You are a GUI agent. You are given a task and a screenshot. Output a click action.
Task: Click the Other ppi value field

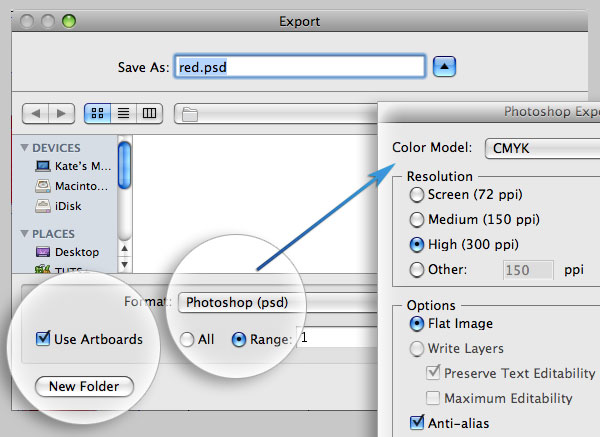[x=528, y=270]
